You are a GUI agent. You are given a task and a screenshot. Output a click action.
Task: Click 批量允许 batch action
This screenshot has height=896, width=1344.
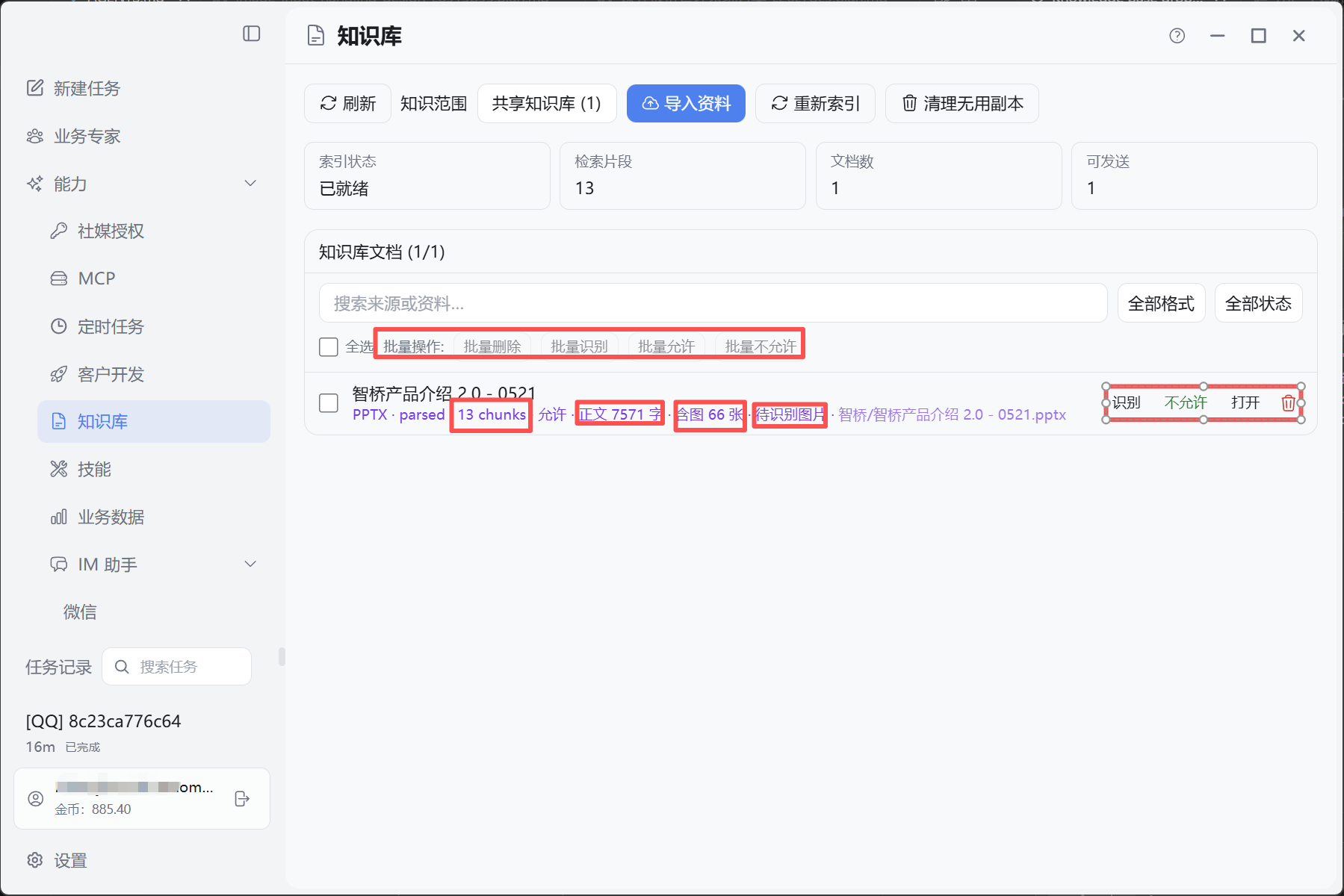[666, 346]
